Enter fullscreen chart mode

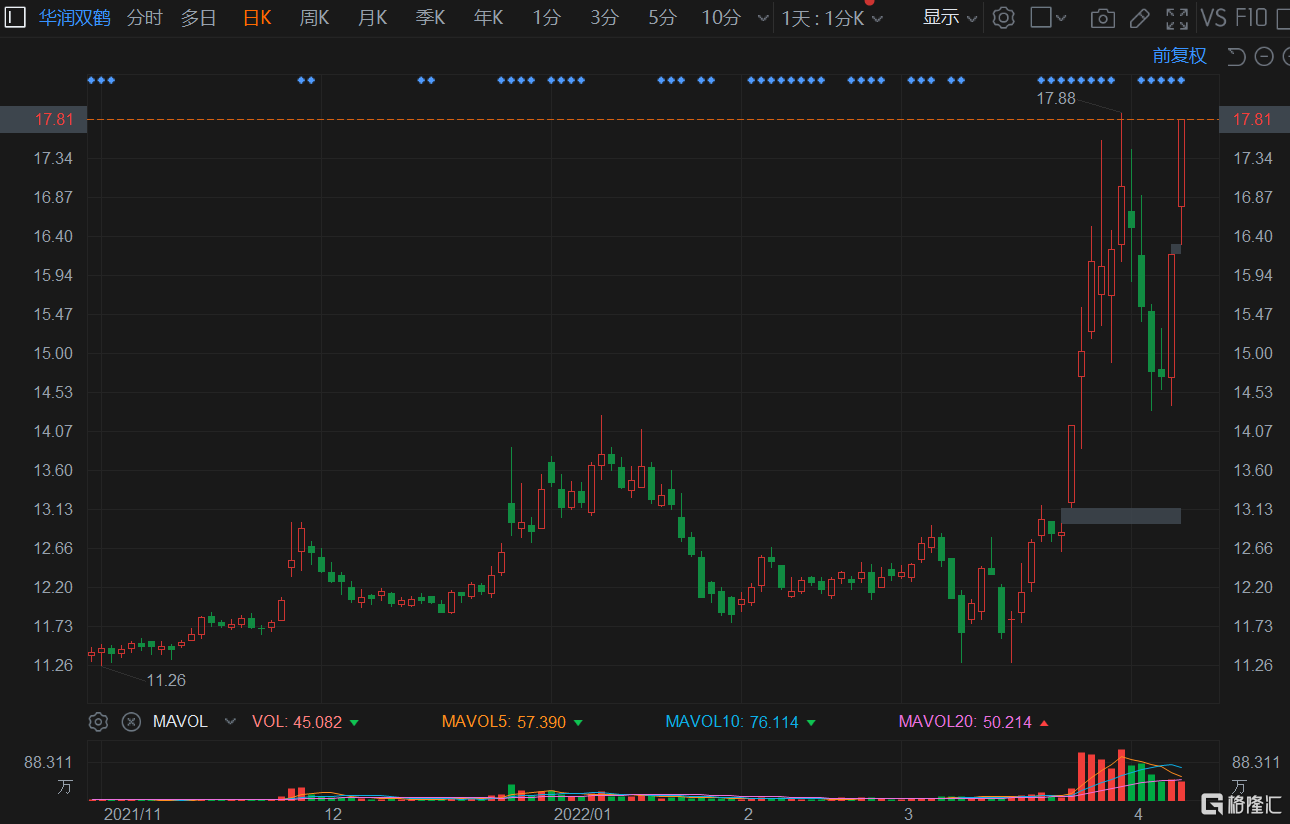coord(1177,18)
